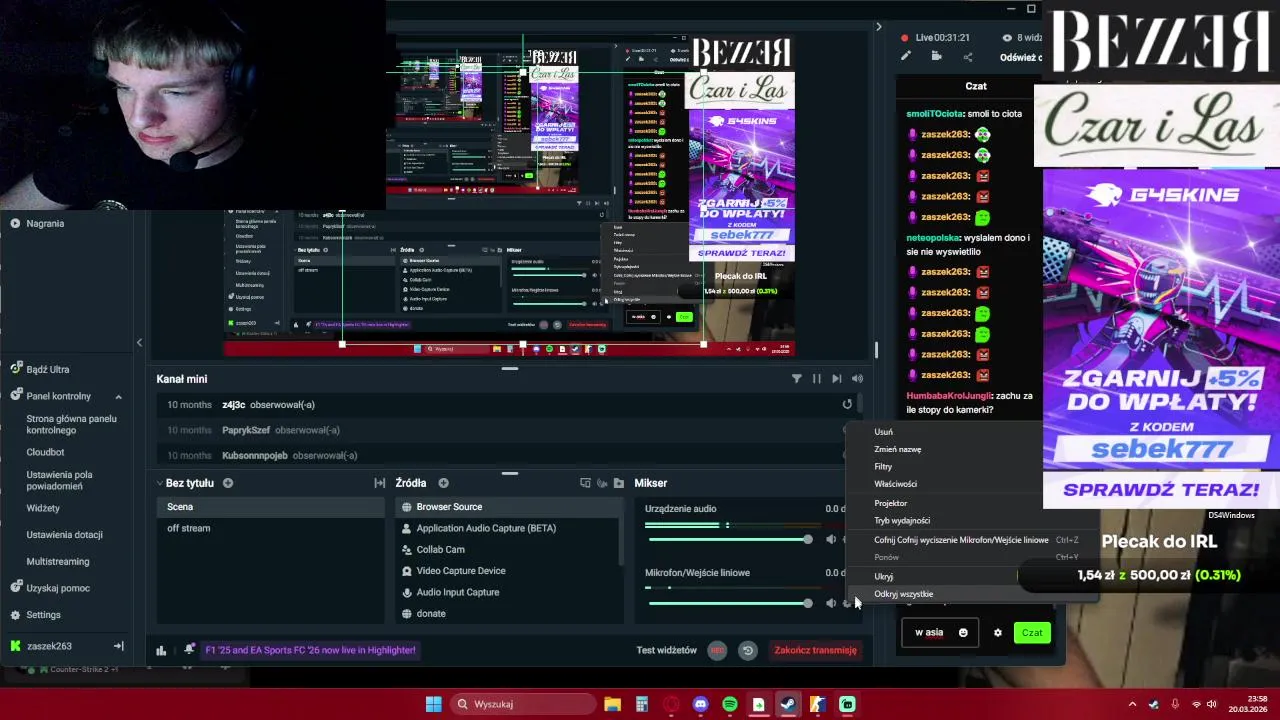Undo Mikrofon mute via Cofnij entry

pyautogui.click(x=961, y=540)
